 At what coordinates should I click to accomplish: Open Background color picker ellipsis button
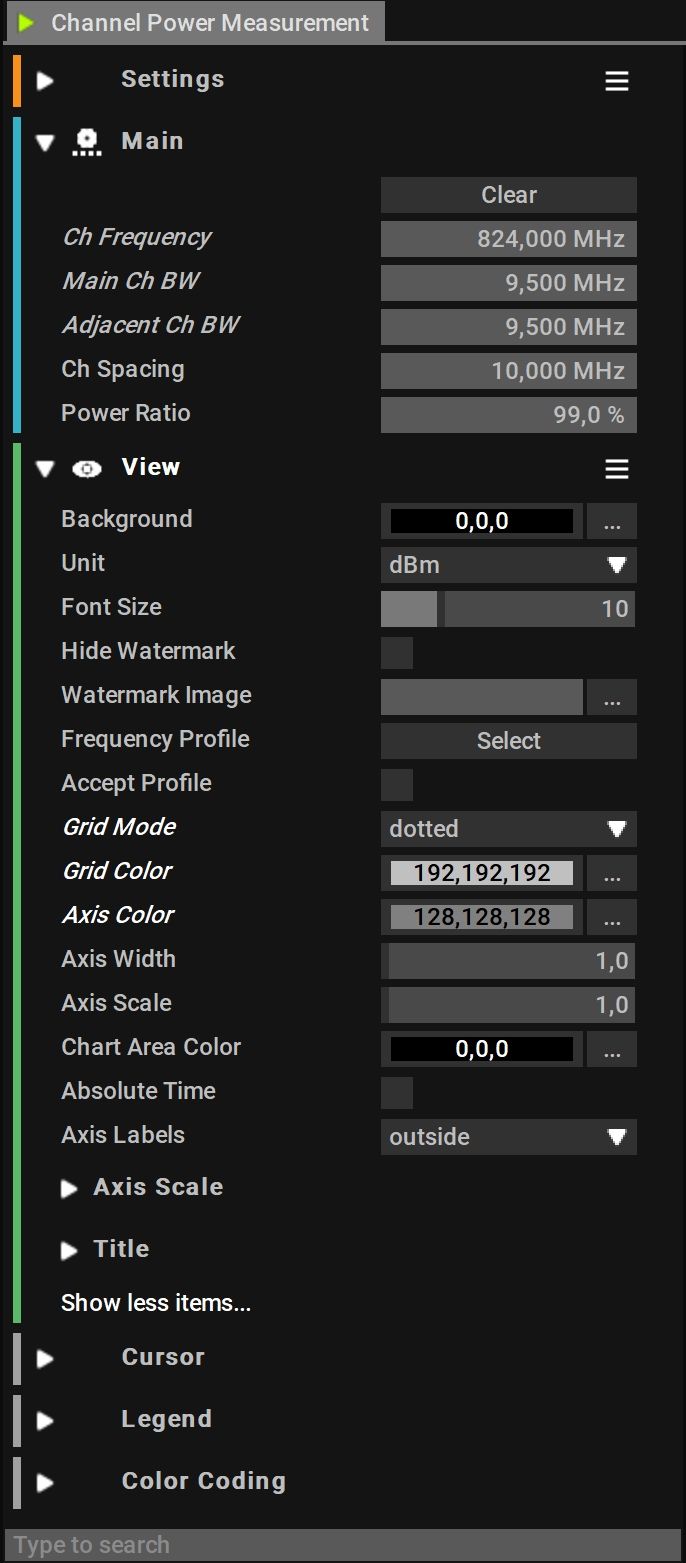(x=612, y=521)
